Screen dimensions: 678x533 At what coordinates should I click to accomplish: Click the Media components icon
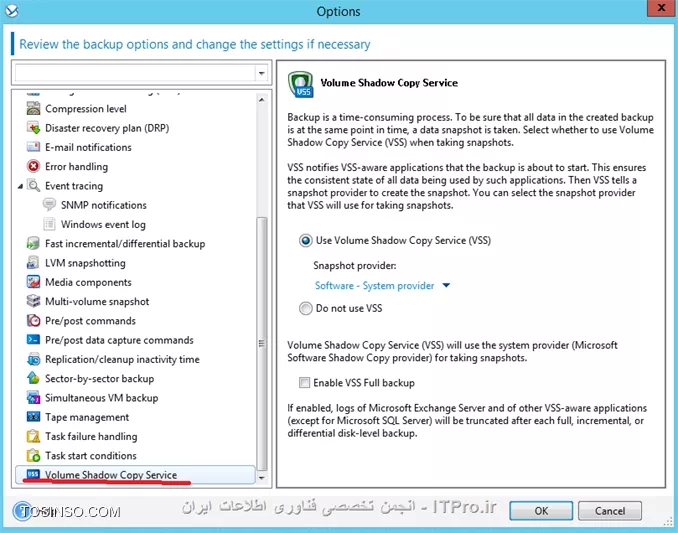(33, 282)
